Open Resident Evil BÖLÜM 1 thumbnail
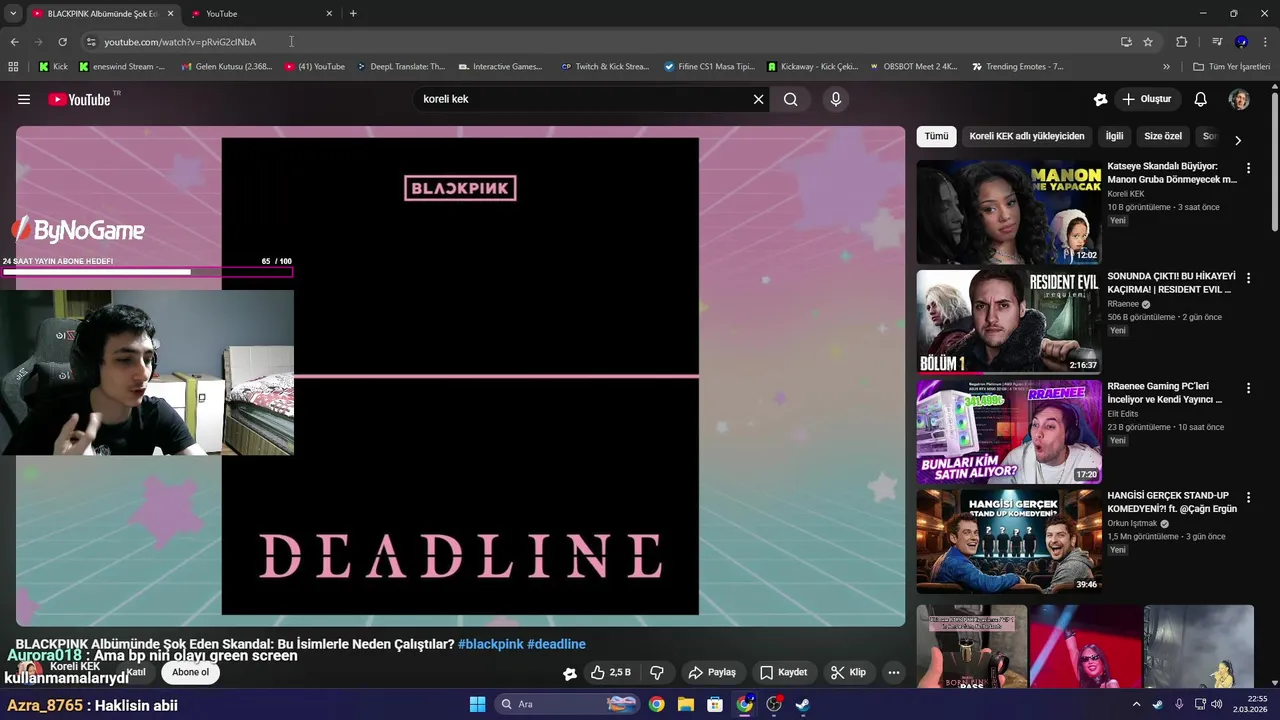 tap(1009, 321)
